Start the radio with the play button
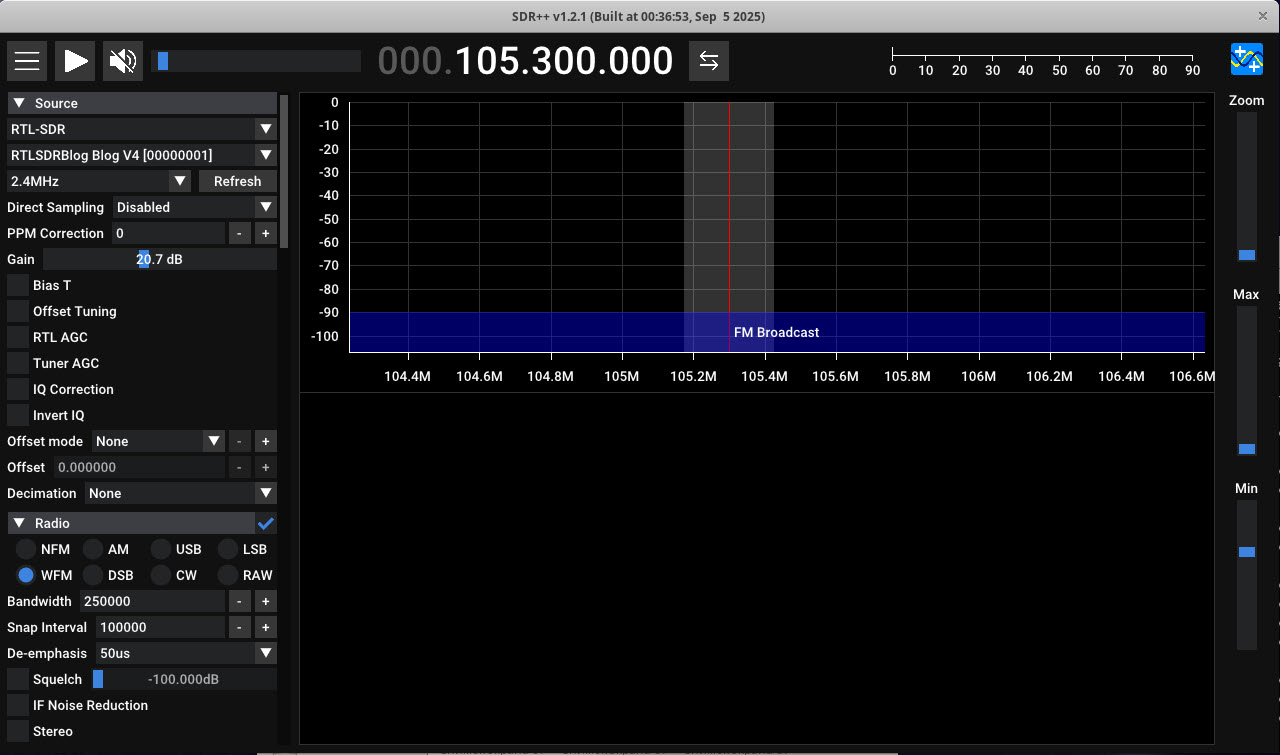Image resolution: width=1280 pixels, height=755 pixels. tap(74, 60)
